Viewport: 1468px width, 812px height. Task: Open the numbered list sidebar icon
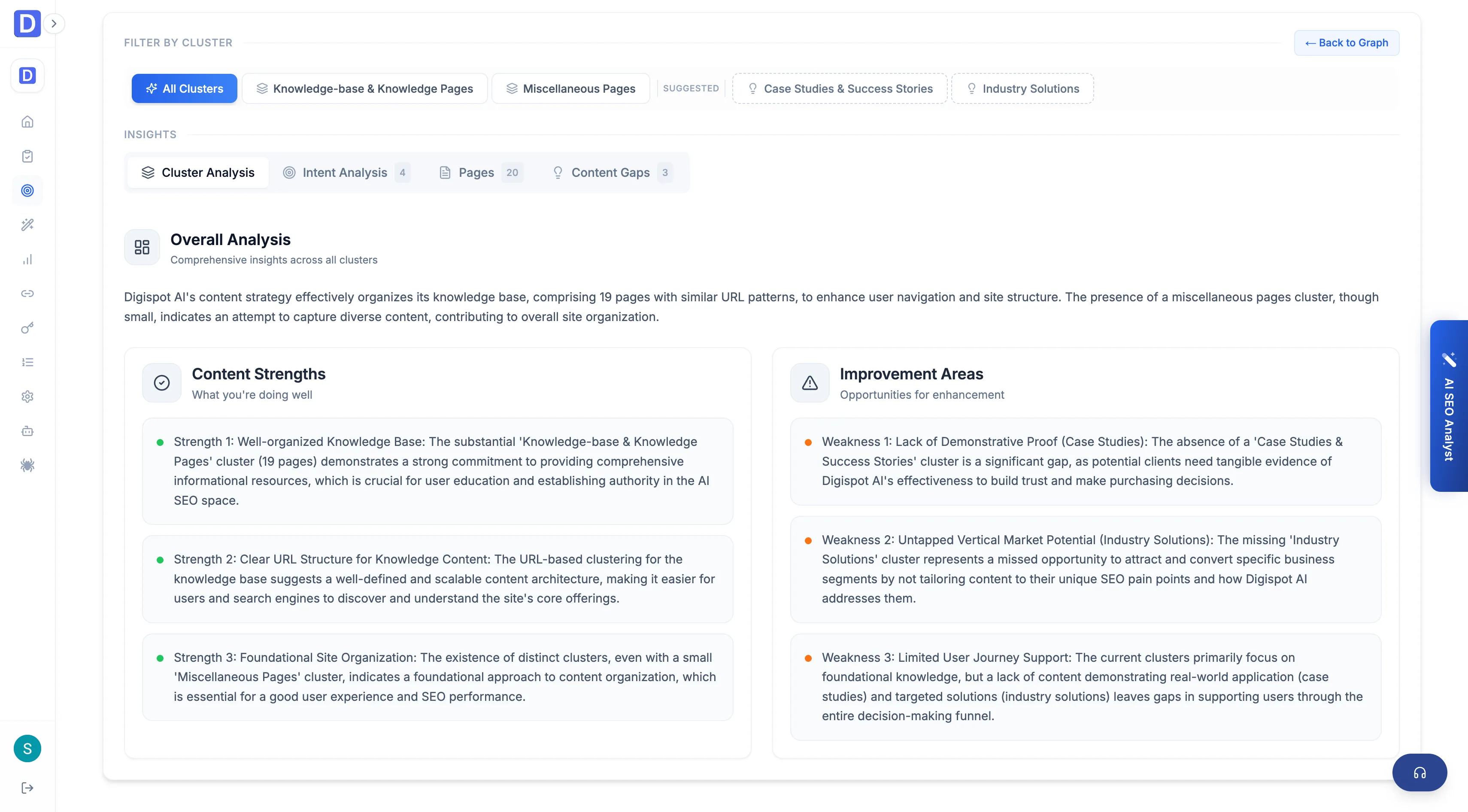(x=27, y=362)
